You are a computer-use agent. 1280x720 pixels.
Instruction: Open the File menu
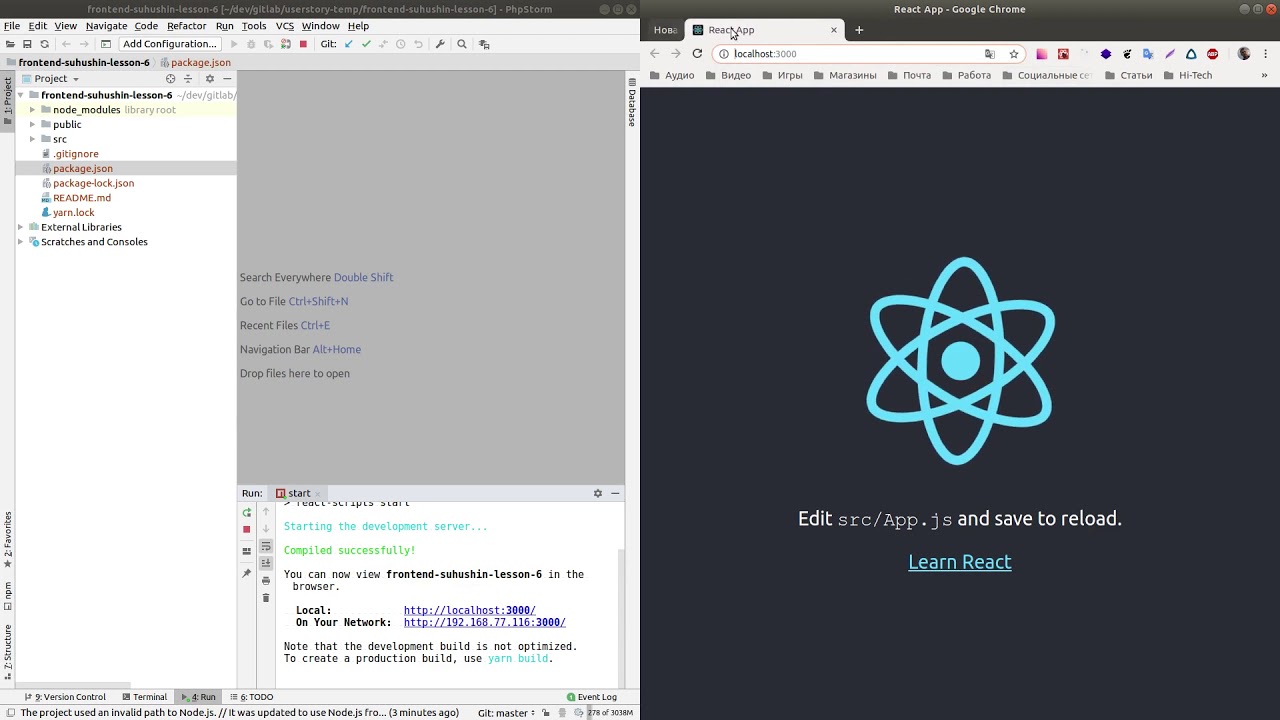click(12, 26)
